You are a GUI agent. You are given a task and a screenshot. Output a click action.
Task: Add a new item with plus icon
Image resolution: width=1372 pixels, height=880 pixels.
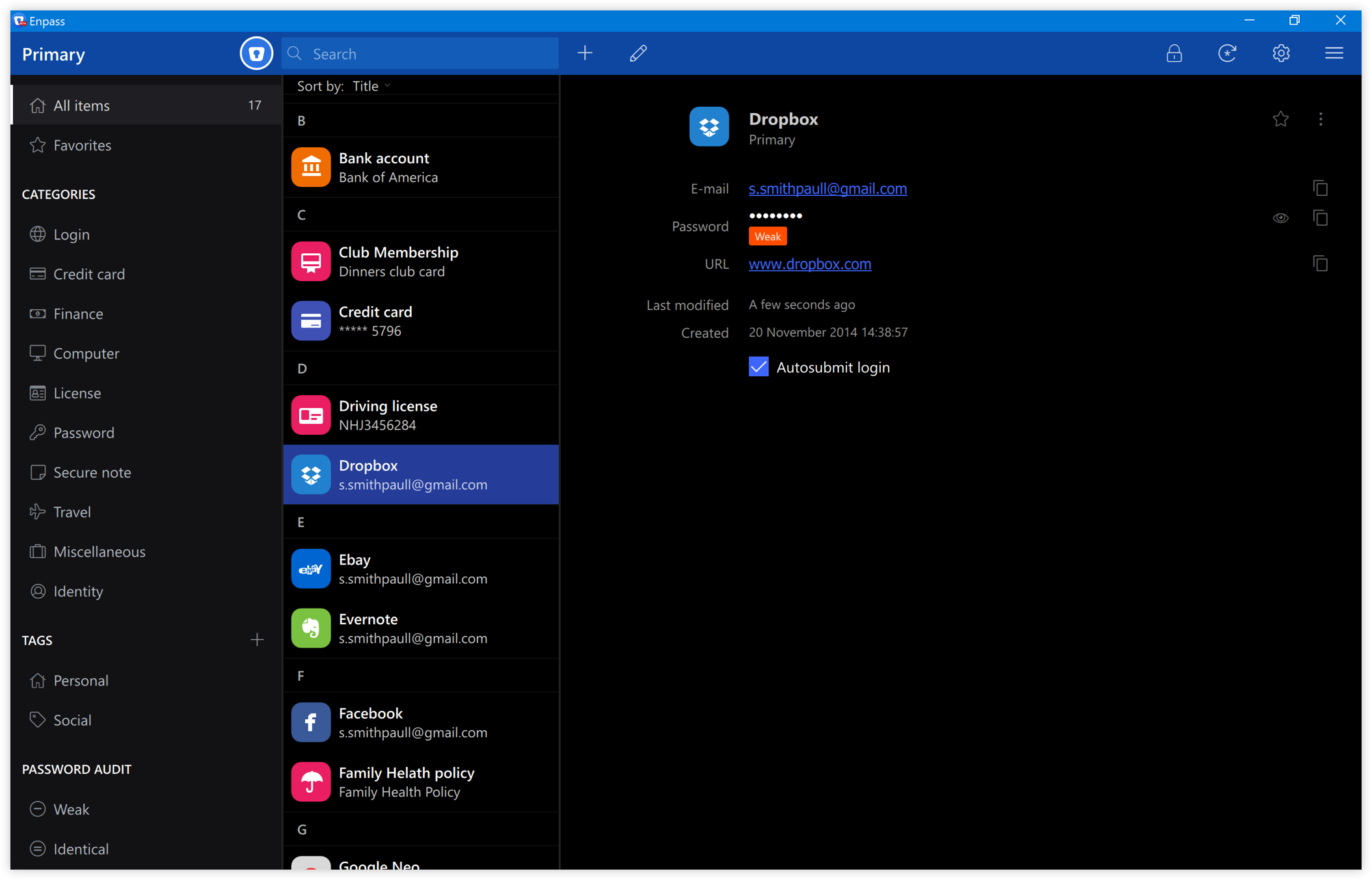[585, 53]
